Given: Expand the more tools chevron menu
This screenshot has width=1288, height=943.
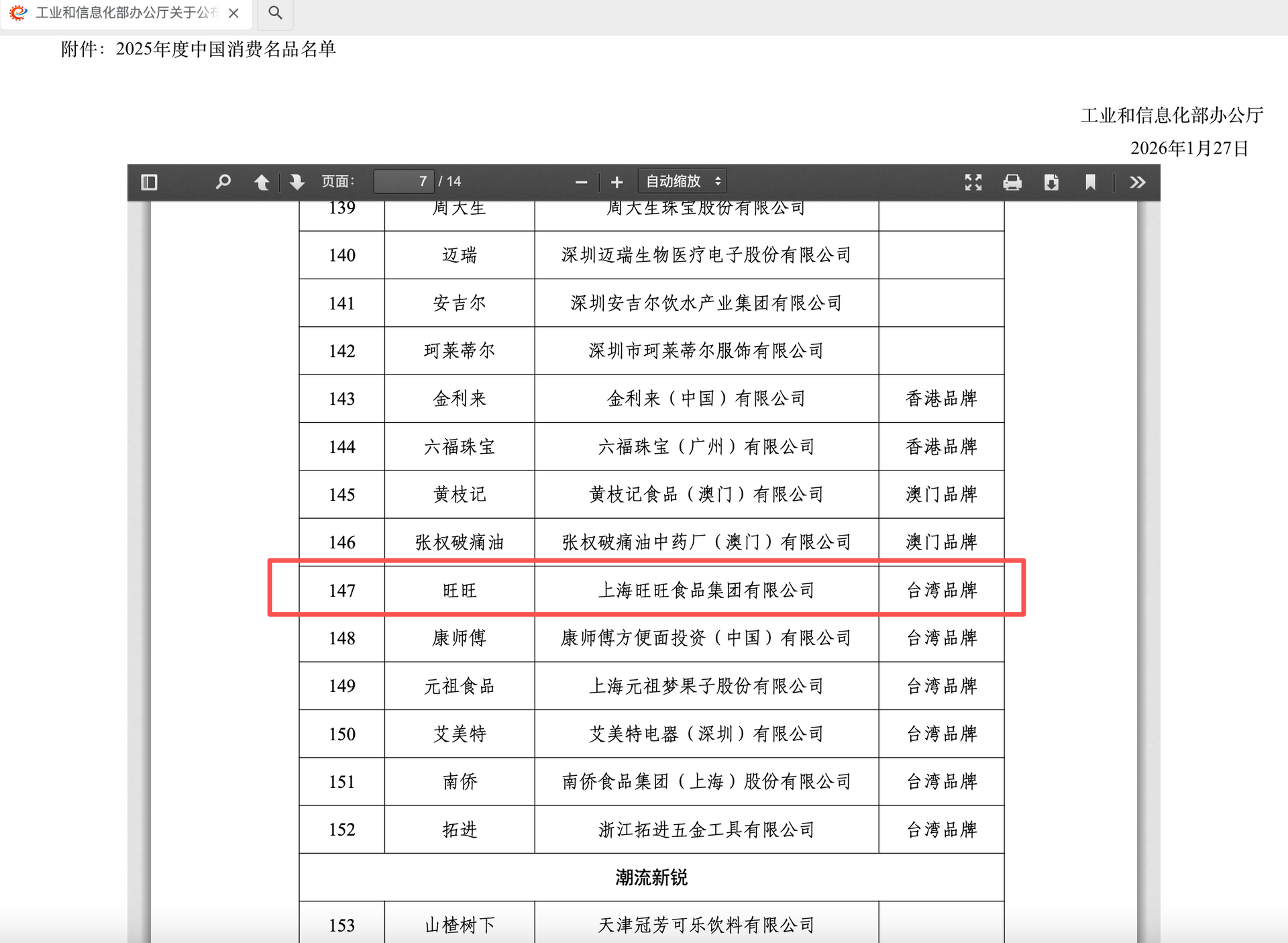Looking at the screenshot, I should tap(1136, 181).
